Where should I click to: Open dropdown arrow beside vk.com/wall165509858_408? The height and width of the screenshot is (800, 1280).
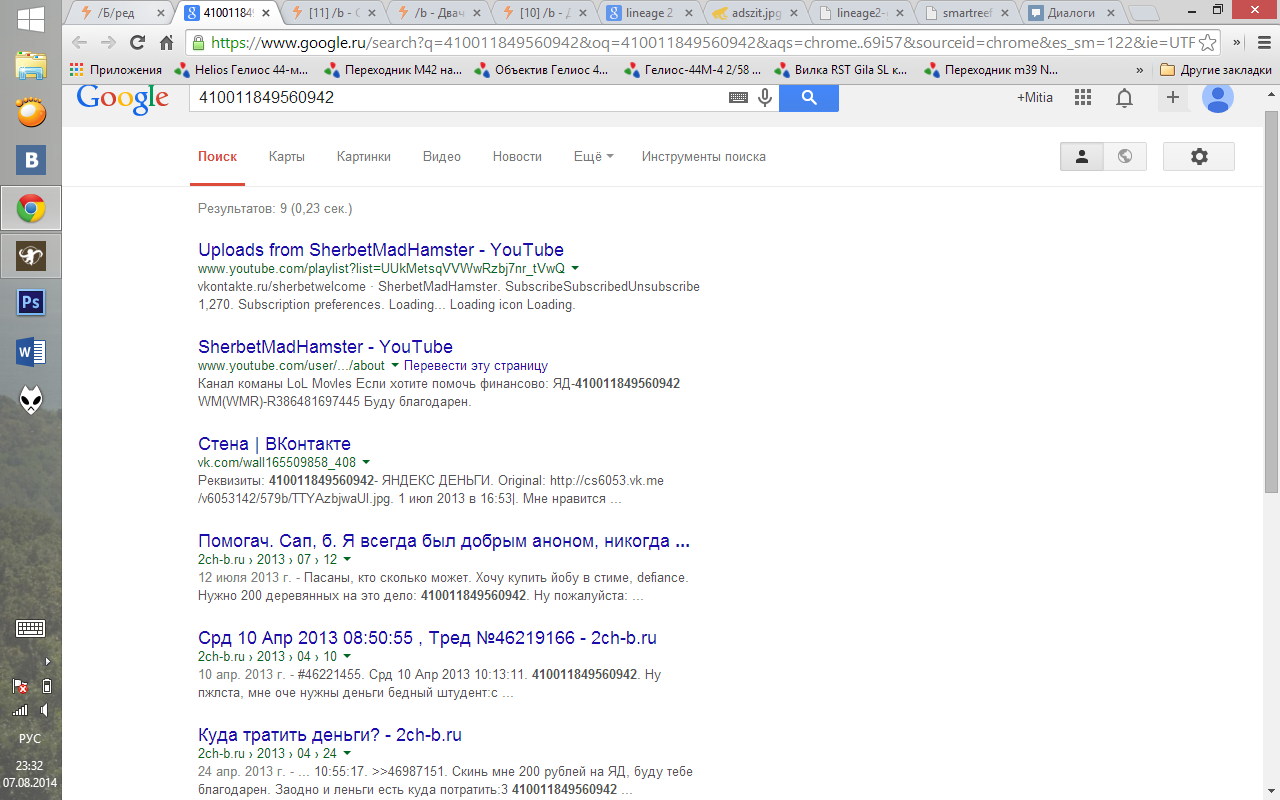[x=366, y=463]
